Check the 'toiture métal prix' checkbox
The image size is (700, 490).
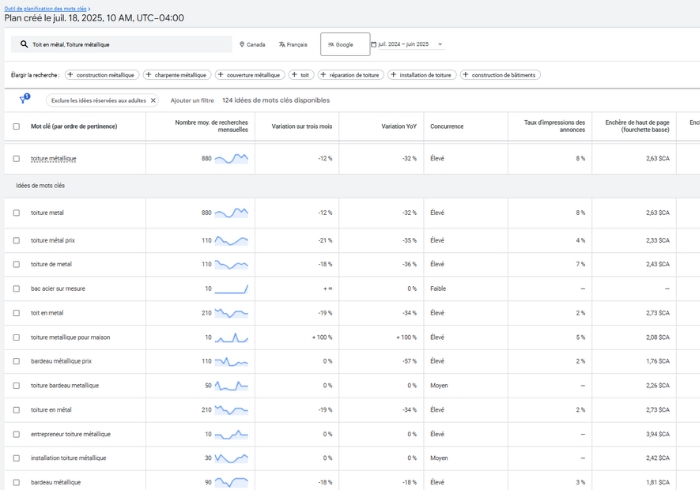tap(17, 241)
